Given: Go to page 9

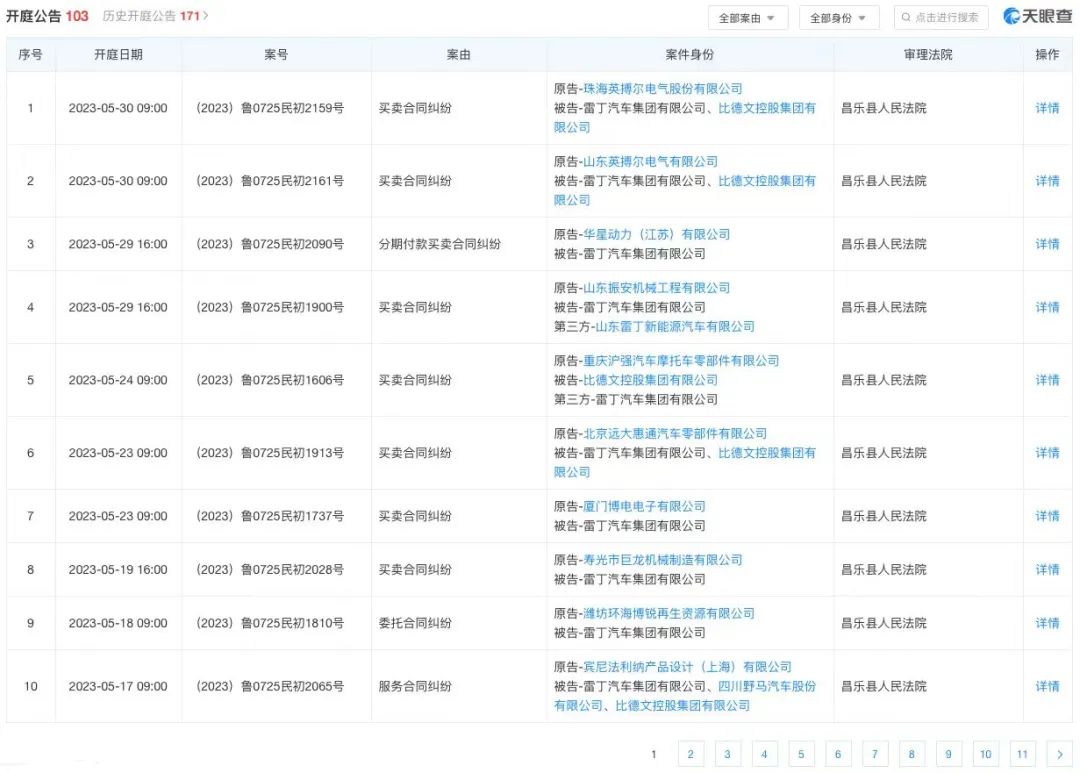Looking at the screenshot, I should coord(948,754).
